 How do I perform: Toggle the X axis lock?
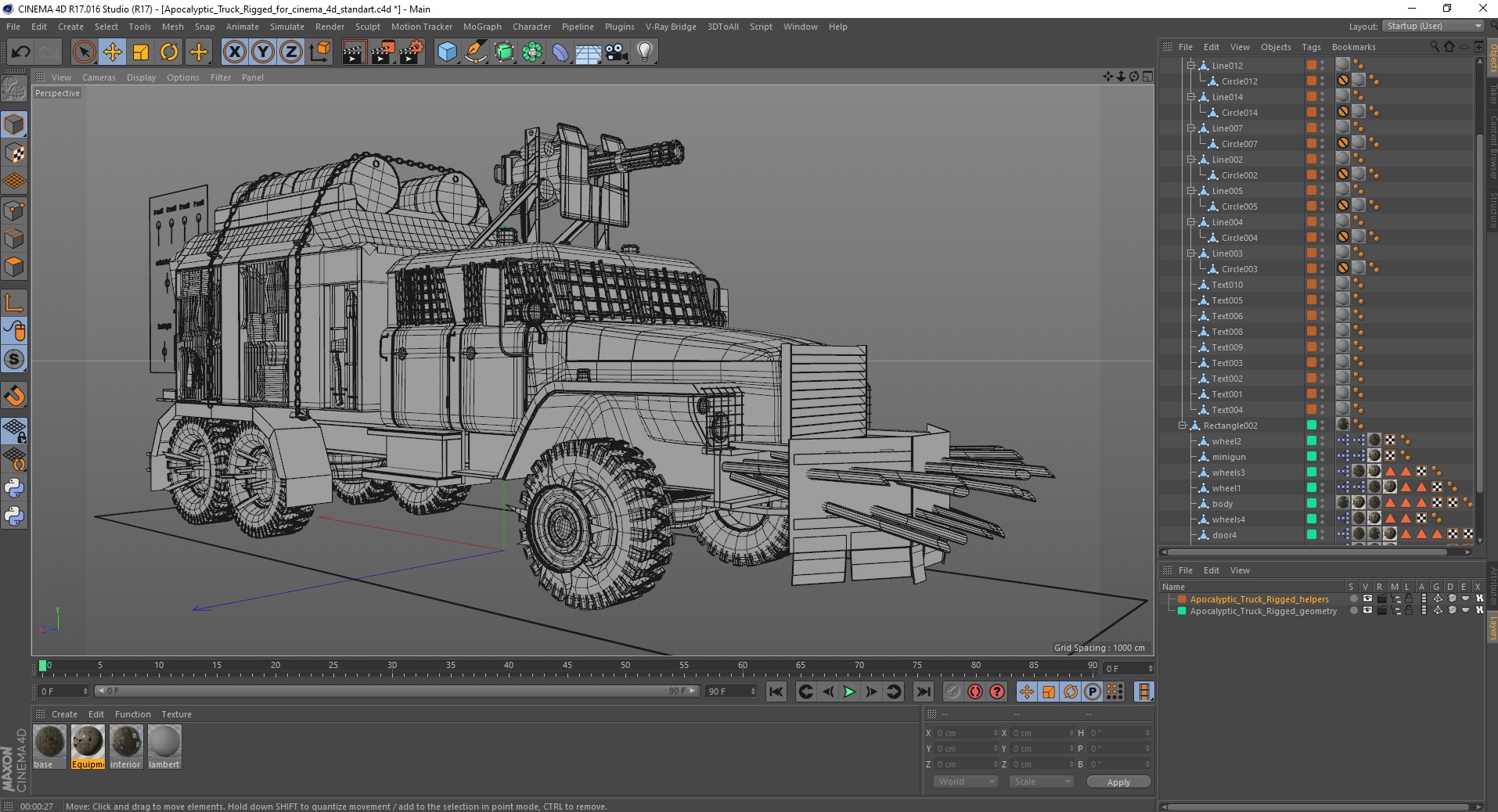pyautogui.click(x=234, y=52)
